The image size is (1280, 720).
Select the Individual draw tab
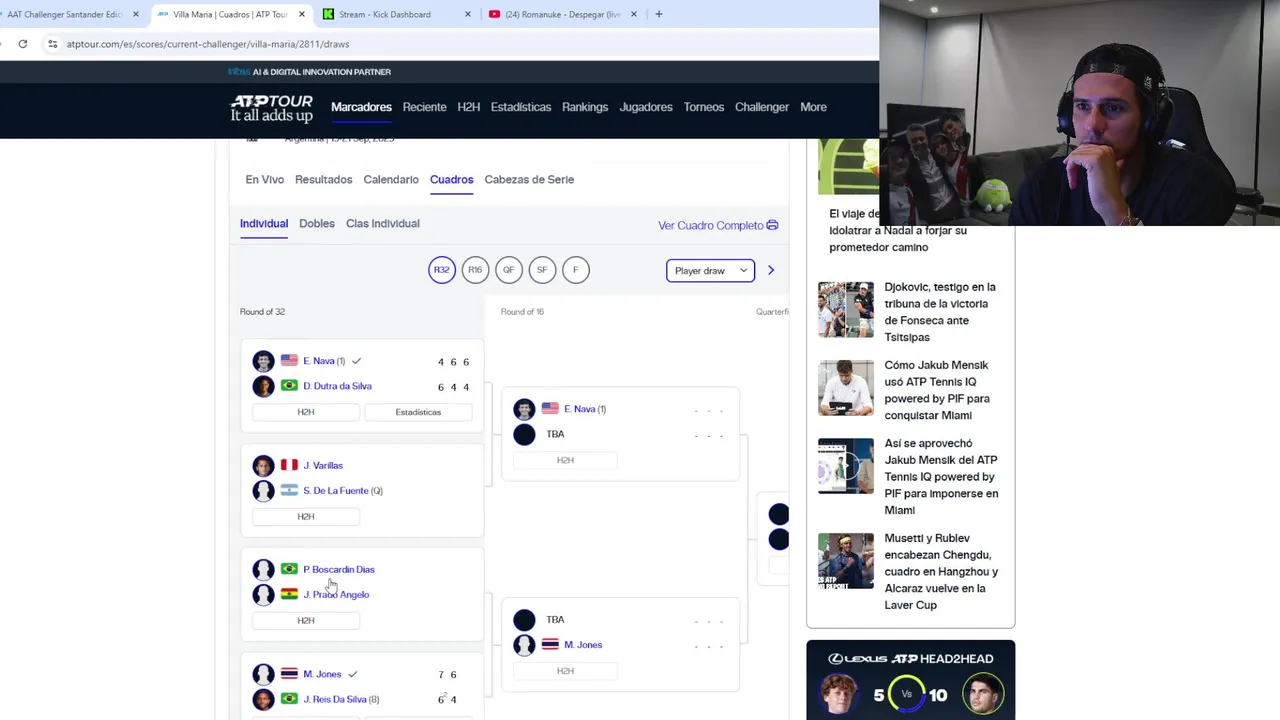coord(264,223)
